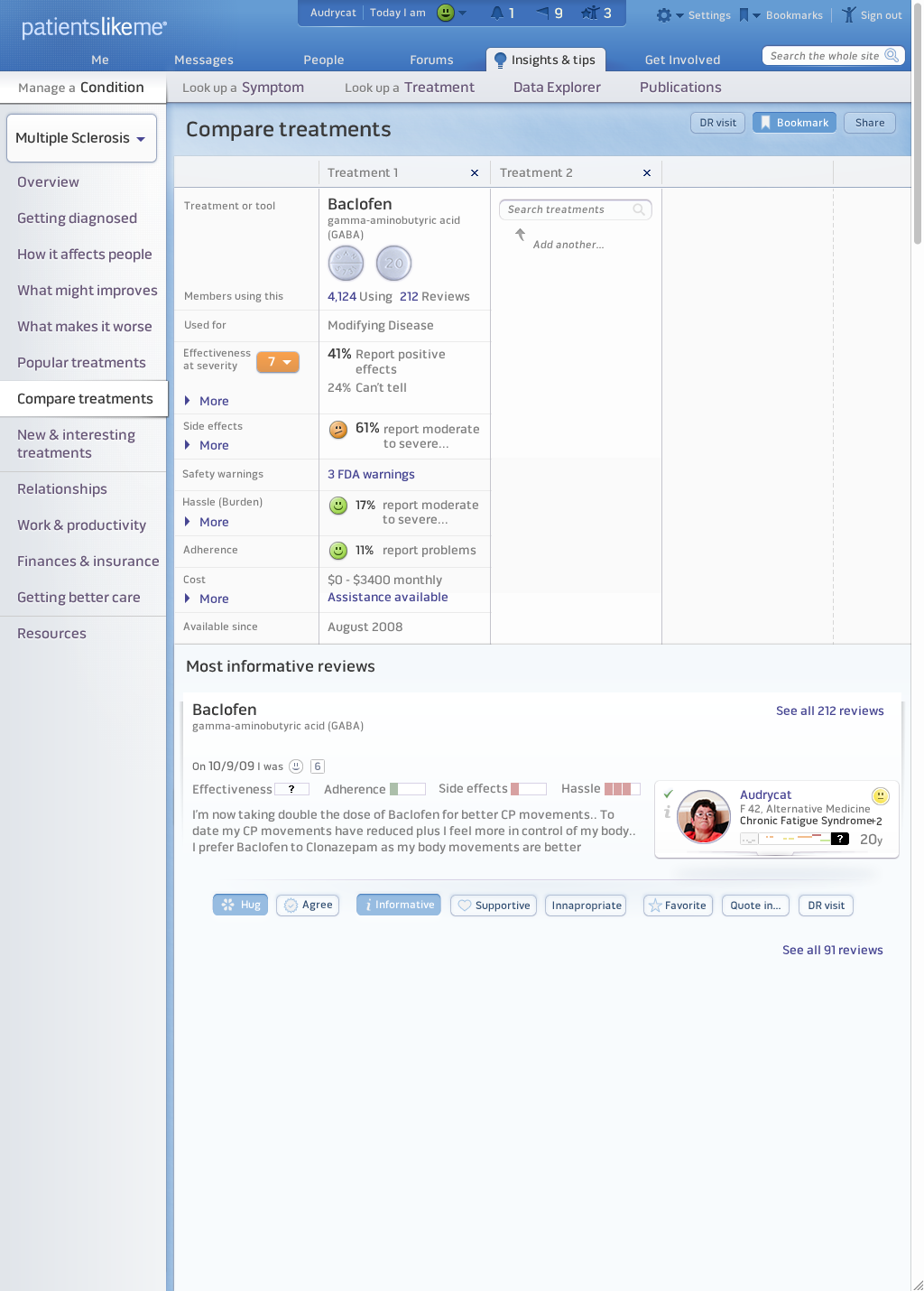Mark review as Supportive

click(494, 906)
